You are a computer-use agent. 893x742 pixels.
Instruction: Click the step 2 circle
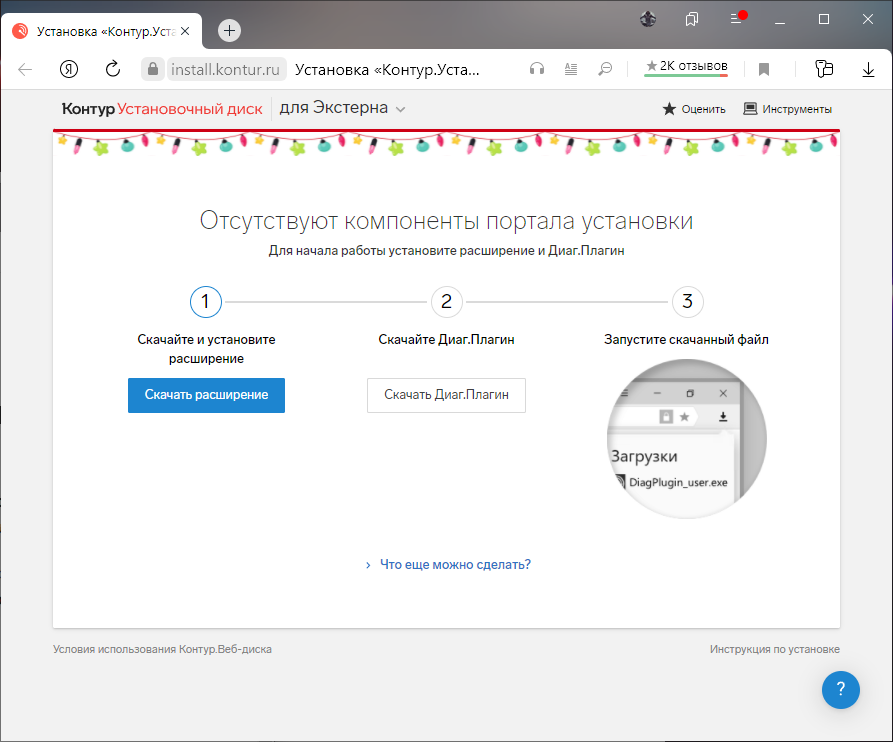(446, 301)
